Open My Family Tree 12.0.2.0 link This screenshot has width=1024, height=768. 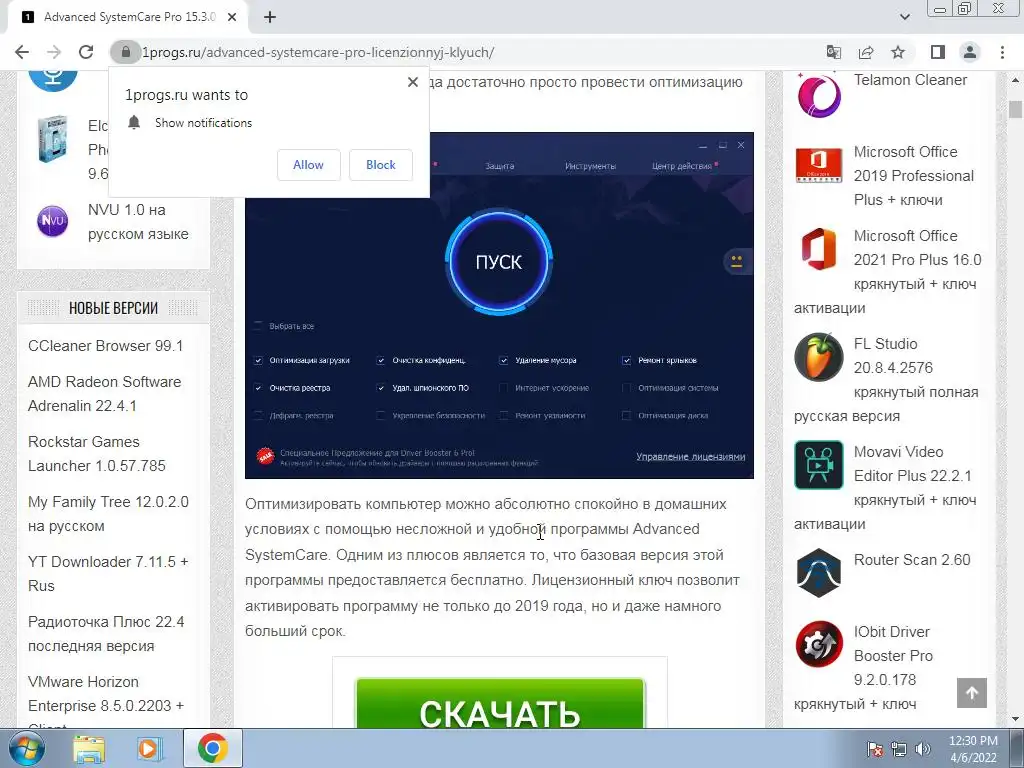(108, 514)
